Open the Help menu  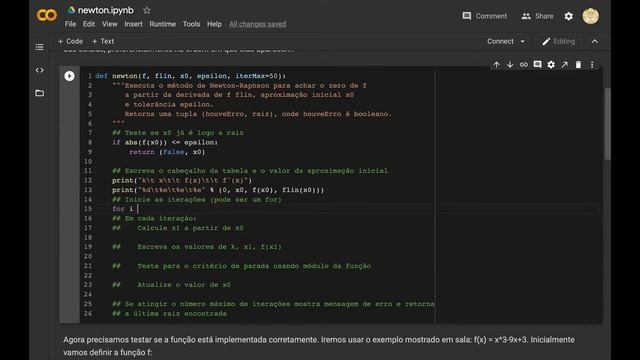pyautogui.click(x=214, y=24)
